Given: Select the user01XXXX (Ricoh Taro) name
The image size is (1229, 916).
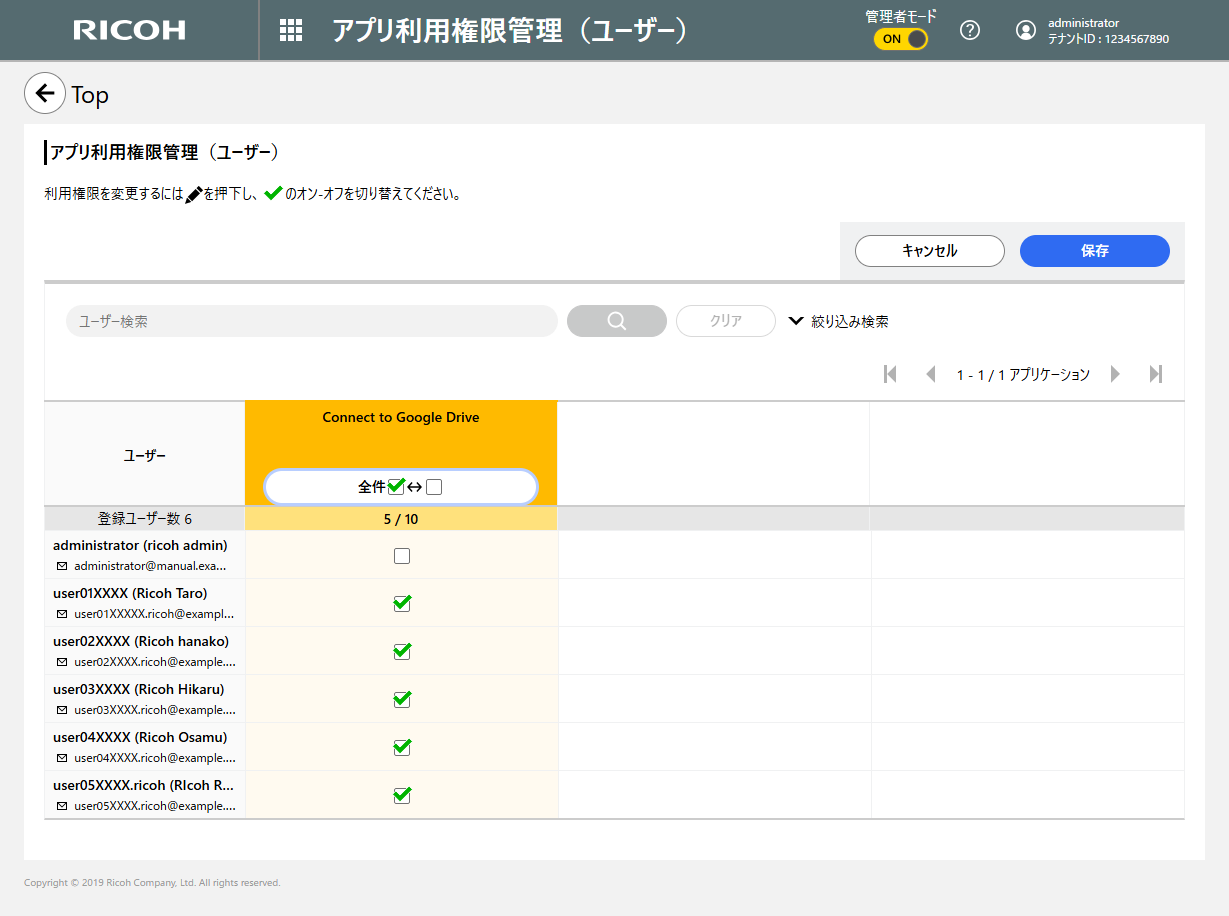Looking at the screenshot, I should tap(130, 593).
